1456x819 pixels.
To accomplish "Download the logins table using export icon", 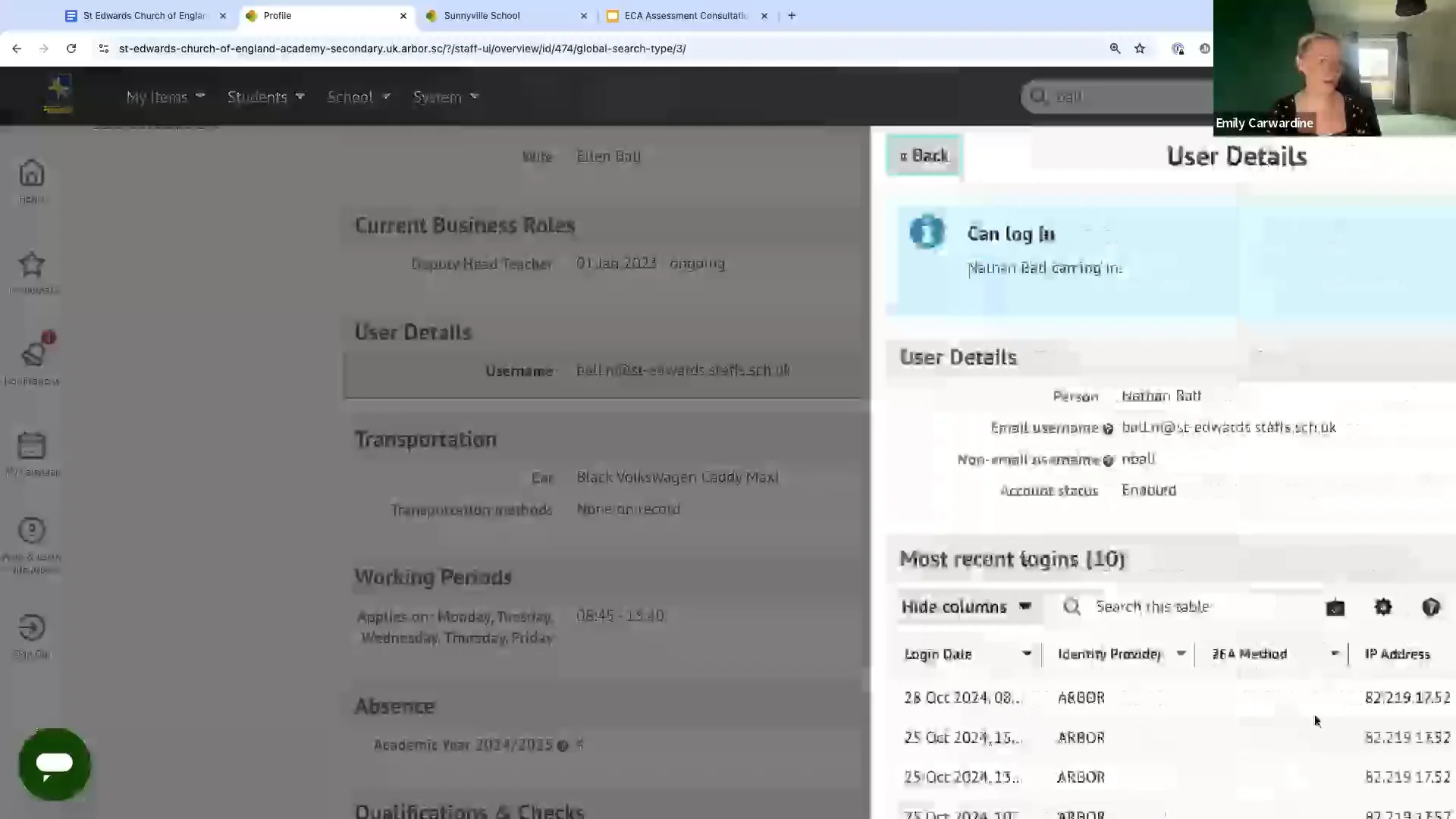I will point(1335,607).
